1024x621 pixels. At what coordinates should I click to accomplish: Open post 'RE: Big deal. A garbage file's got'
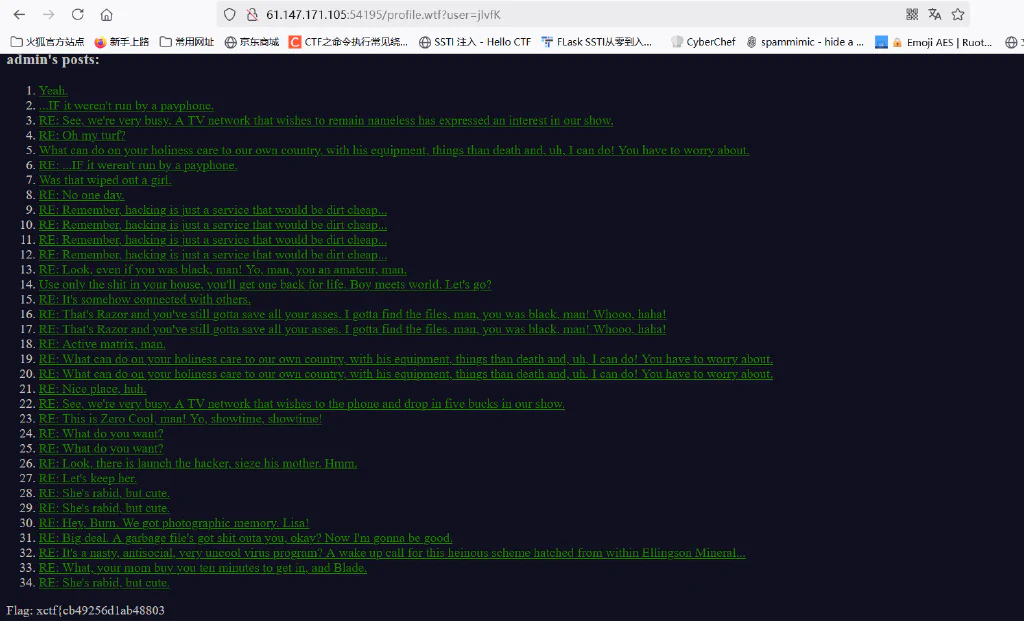[246, 538]
